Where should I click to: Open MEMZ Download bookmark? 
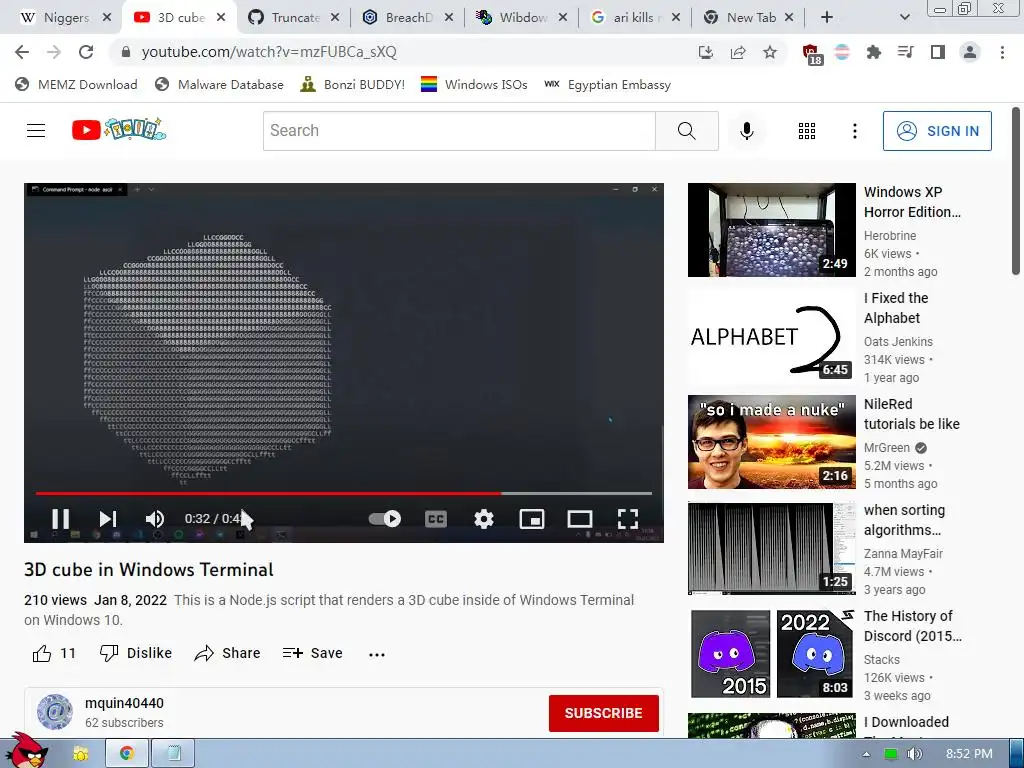[76, 85]
